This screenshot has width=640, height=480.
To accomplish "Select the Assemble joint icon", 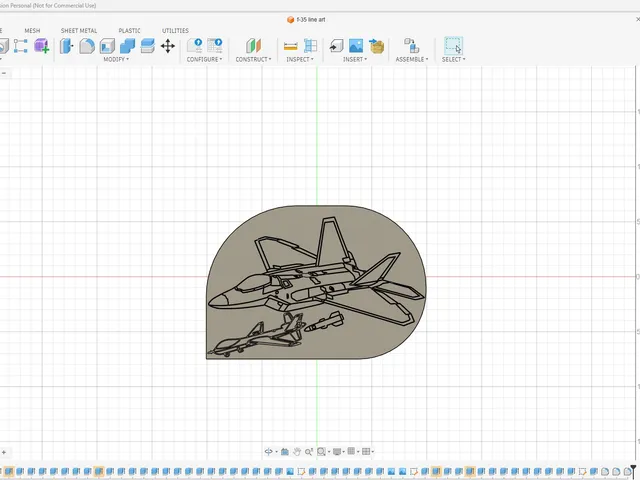I will (x=411, y=46).
